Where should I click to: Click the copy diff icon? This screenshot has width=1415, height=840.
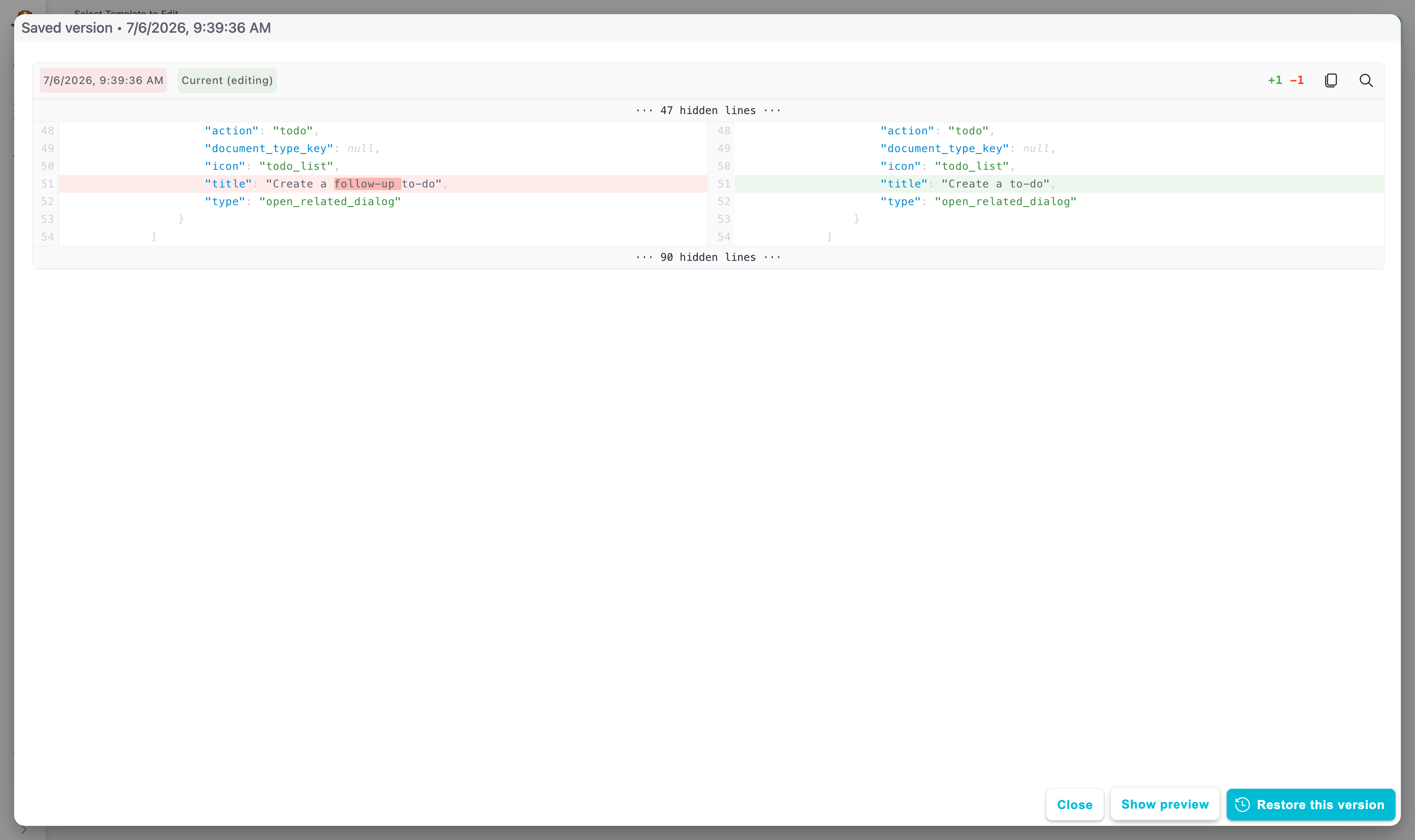point(1331,80)
